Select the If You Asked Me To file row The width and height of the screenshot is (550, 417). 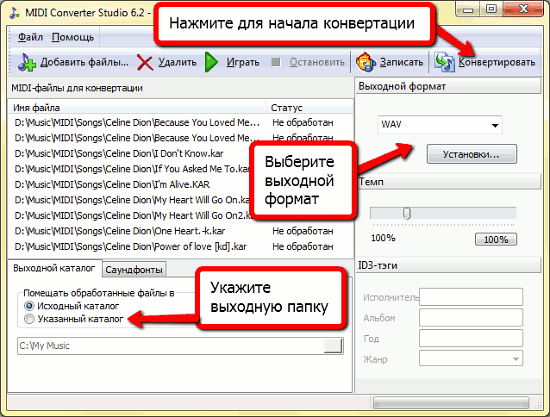coord(181,169)
